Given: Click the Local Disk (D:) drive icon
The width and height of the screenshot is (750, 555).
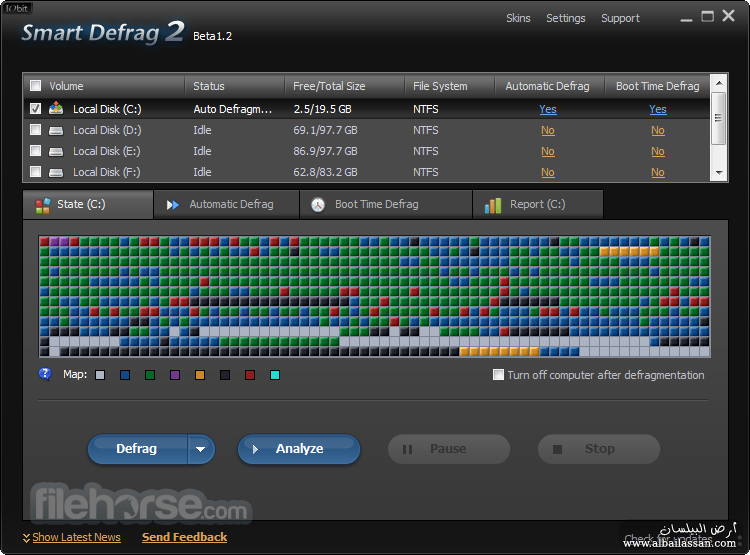Looking at the screenshot, I should 56,131.
